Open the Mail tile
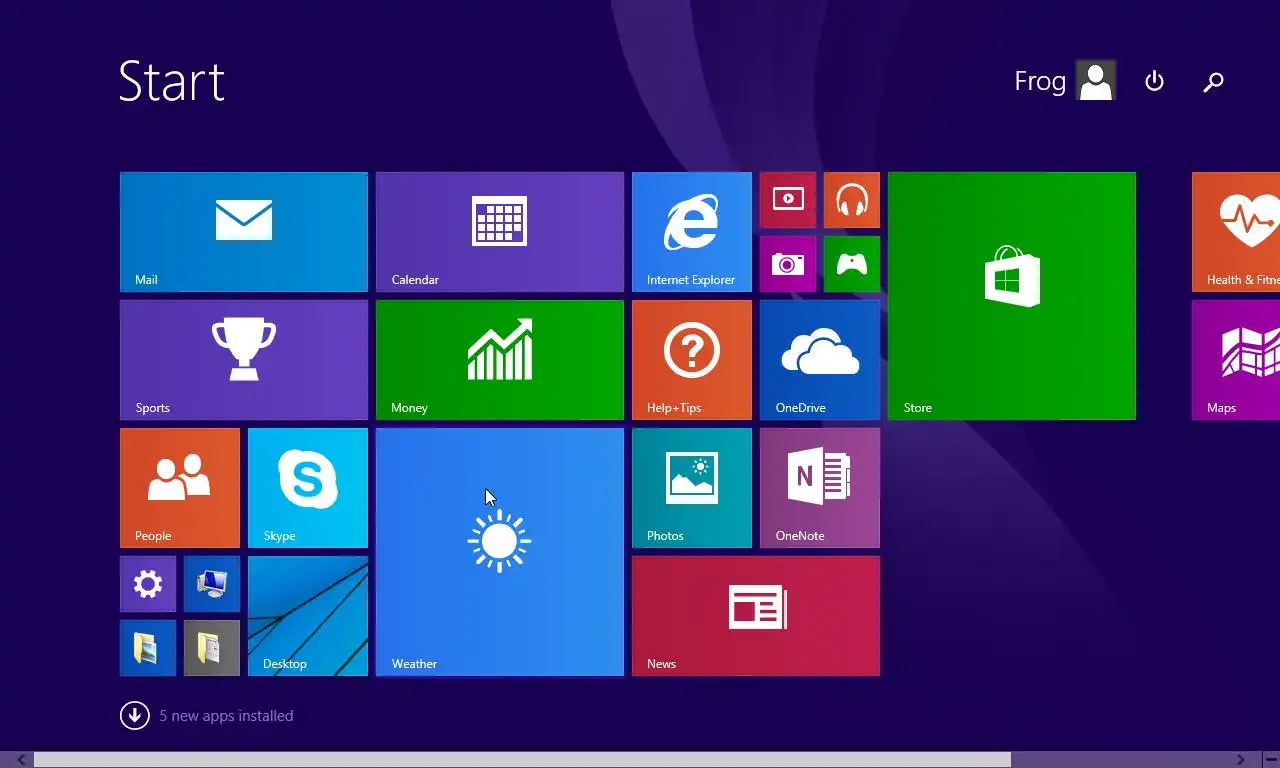1280x768 pixels. pos(244,232)
